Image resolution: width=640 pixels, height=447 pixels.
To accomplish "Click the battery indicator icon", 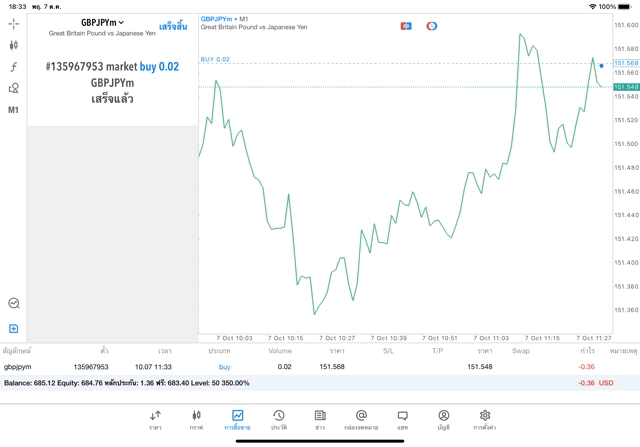I will [624, 7].
